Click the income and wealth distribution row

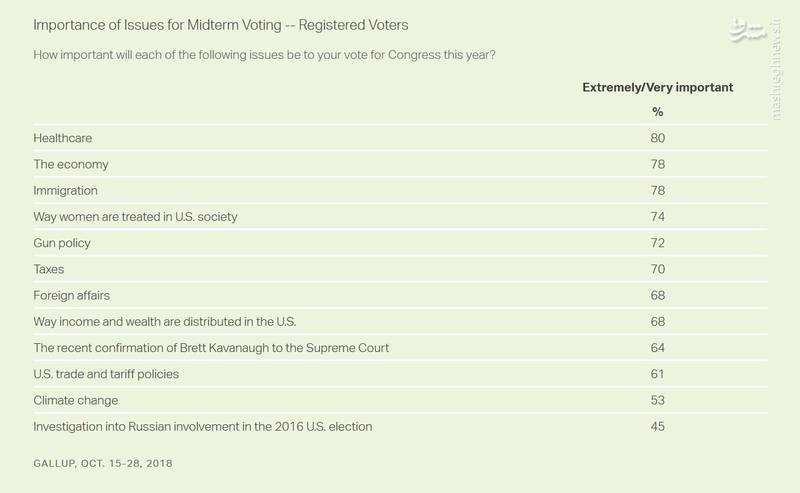(x=164, y=322)
